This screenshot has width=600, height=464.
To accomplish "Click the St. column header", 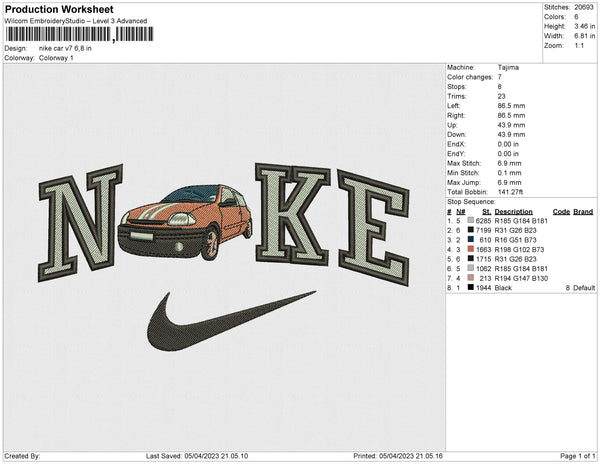I will click(x=486, y=212).
